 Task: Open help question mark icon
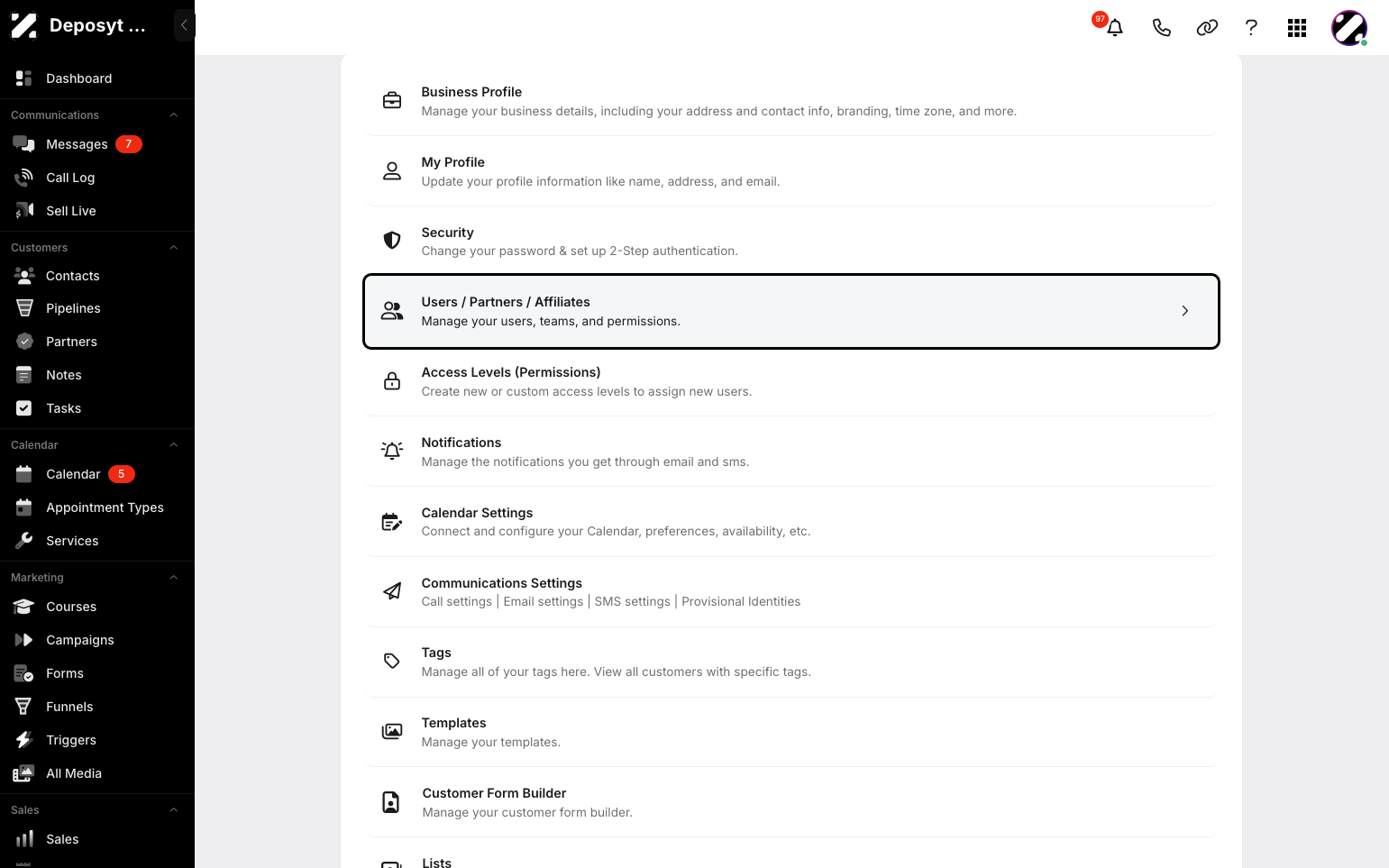click(1251, 28)
